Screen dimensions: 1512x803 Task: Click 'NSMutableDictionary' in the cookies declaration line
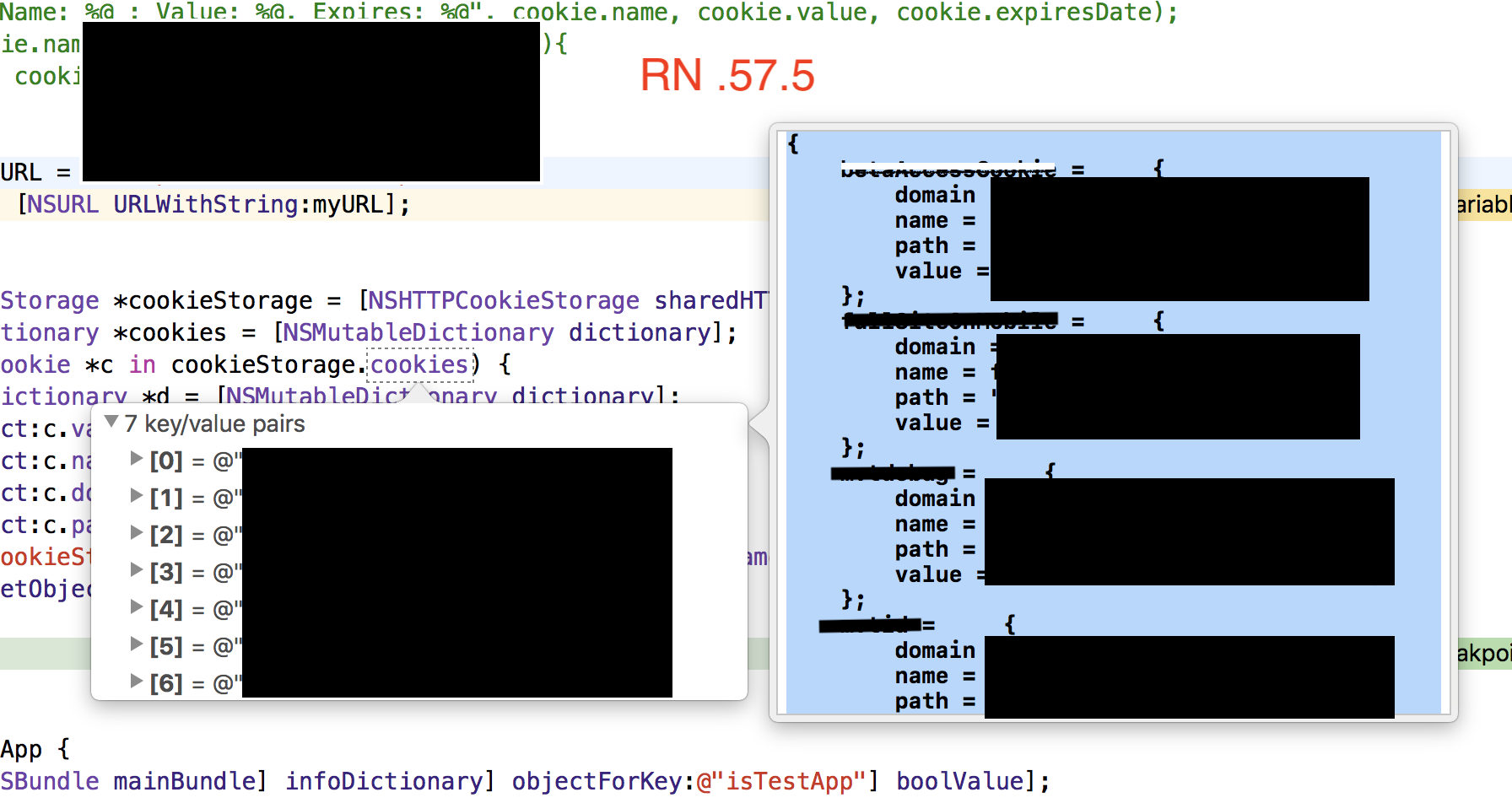(418, 332)
